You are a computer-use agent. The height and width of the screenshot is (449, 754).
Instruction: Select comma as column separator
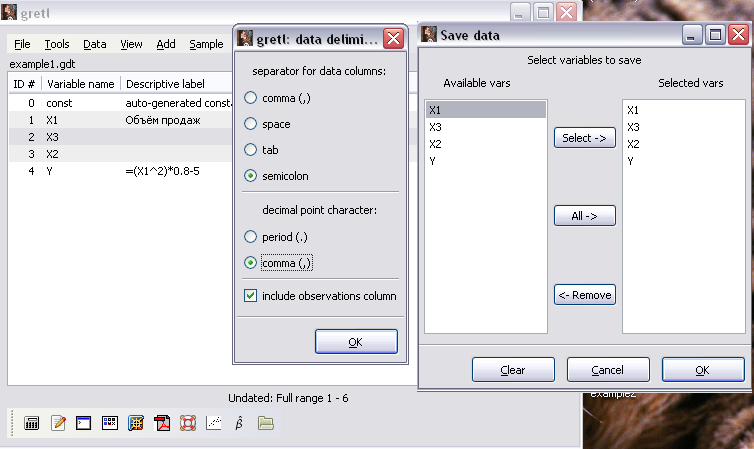click(x=251, y=98)
